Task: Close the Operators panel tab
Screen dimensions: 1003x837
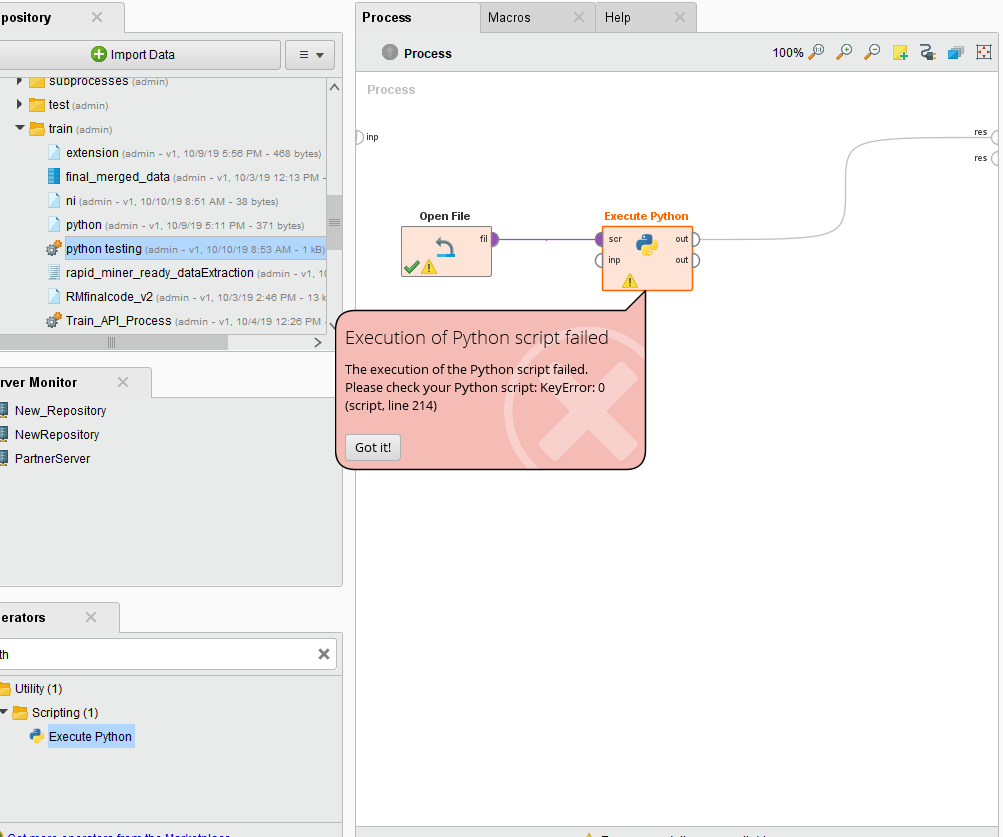Action: [91, 617]
